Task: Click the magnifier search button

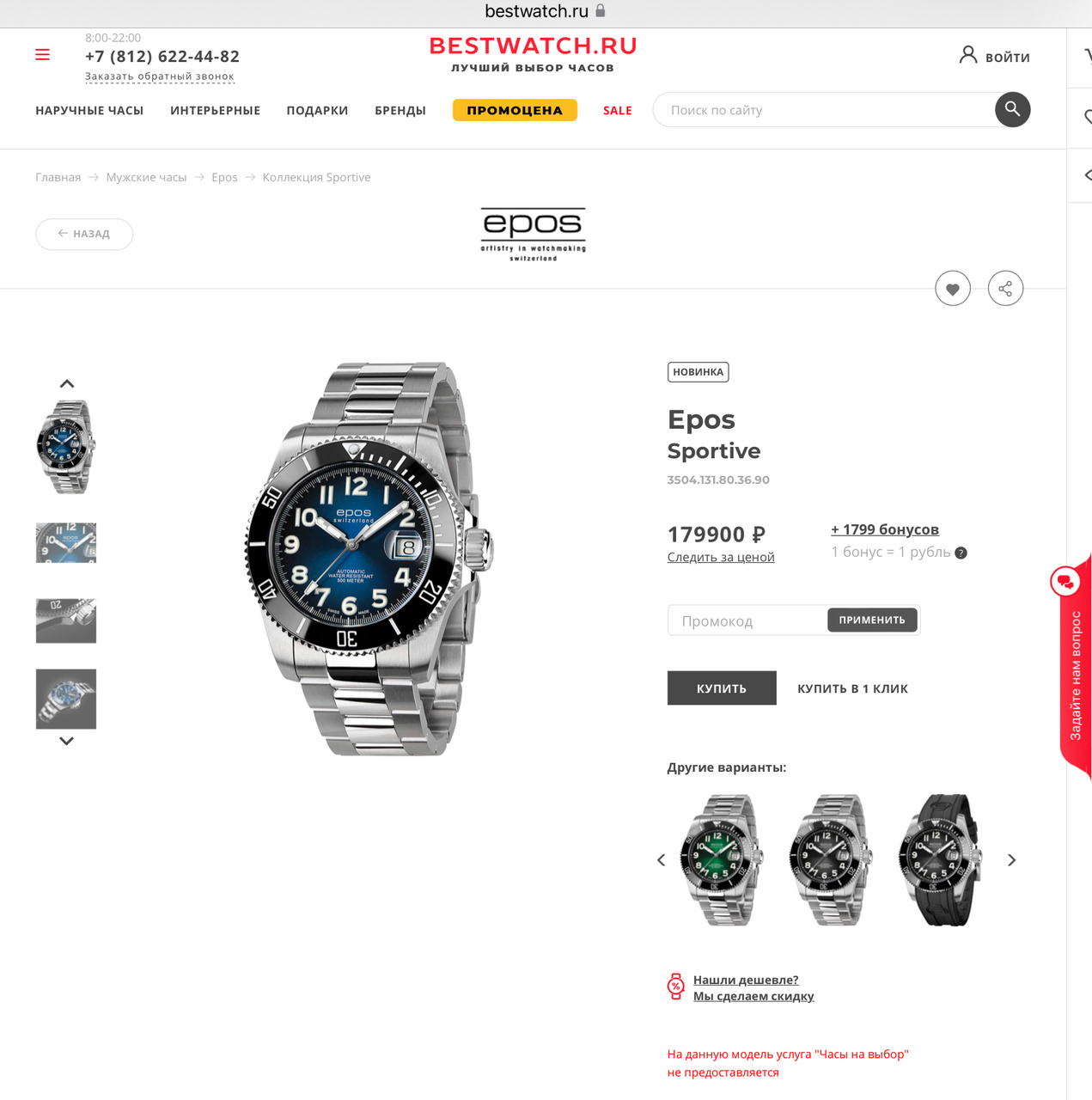Action: tap(1012, 109)
